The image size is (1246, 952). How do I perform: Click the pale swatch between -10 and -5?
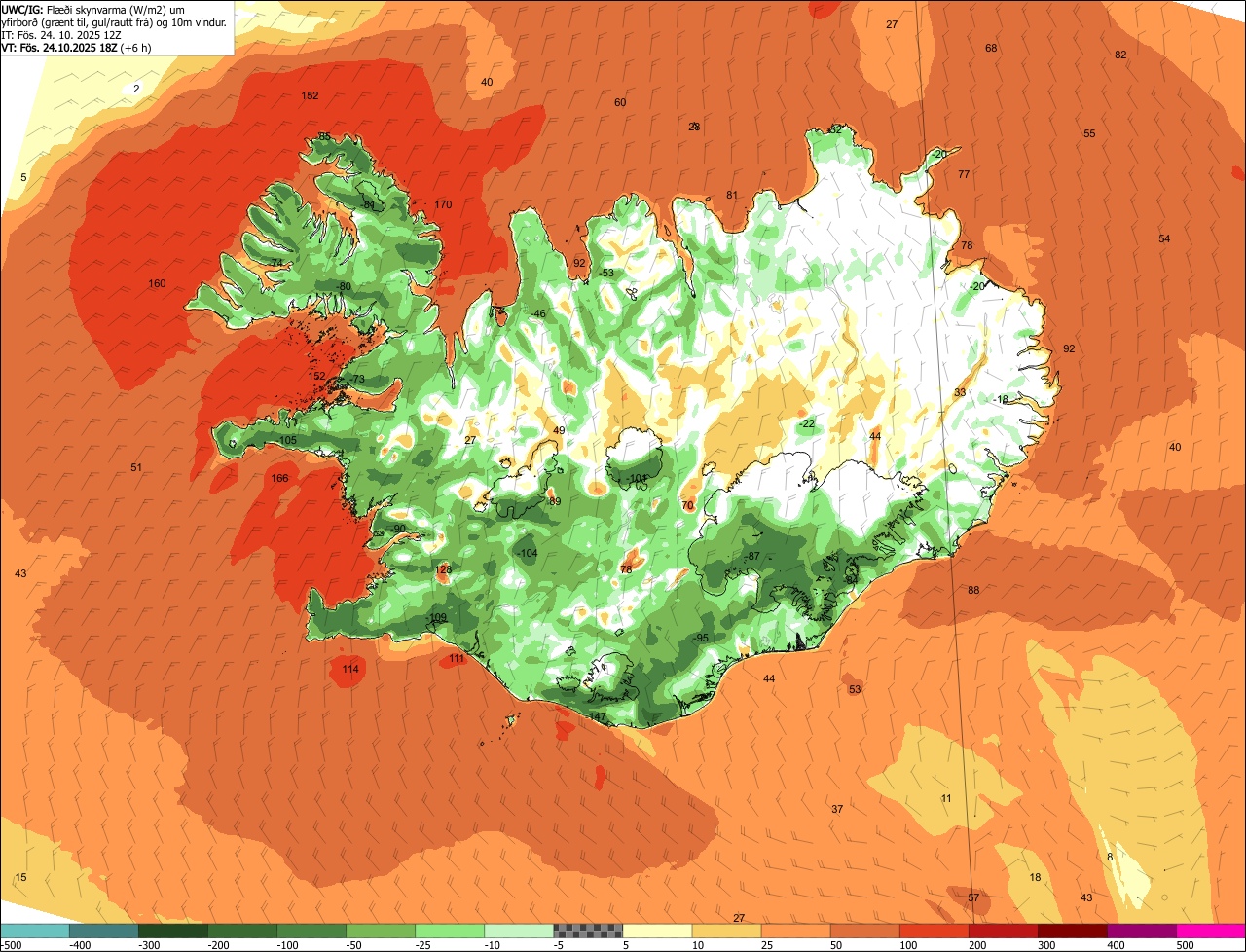point(518,931)
